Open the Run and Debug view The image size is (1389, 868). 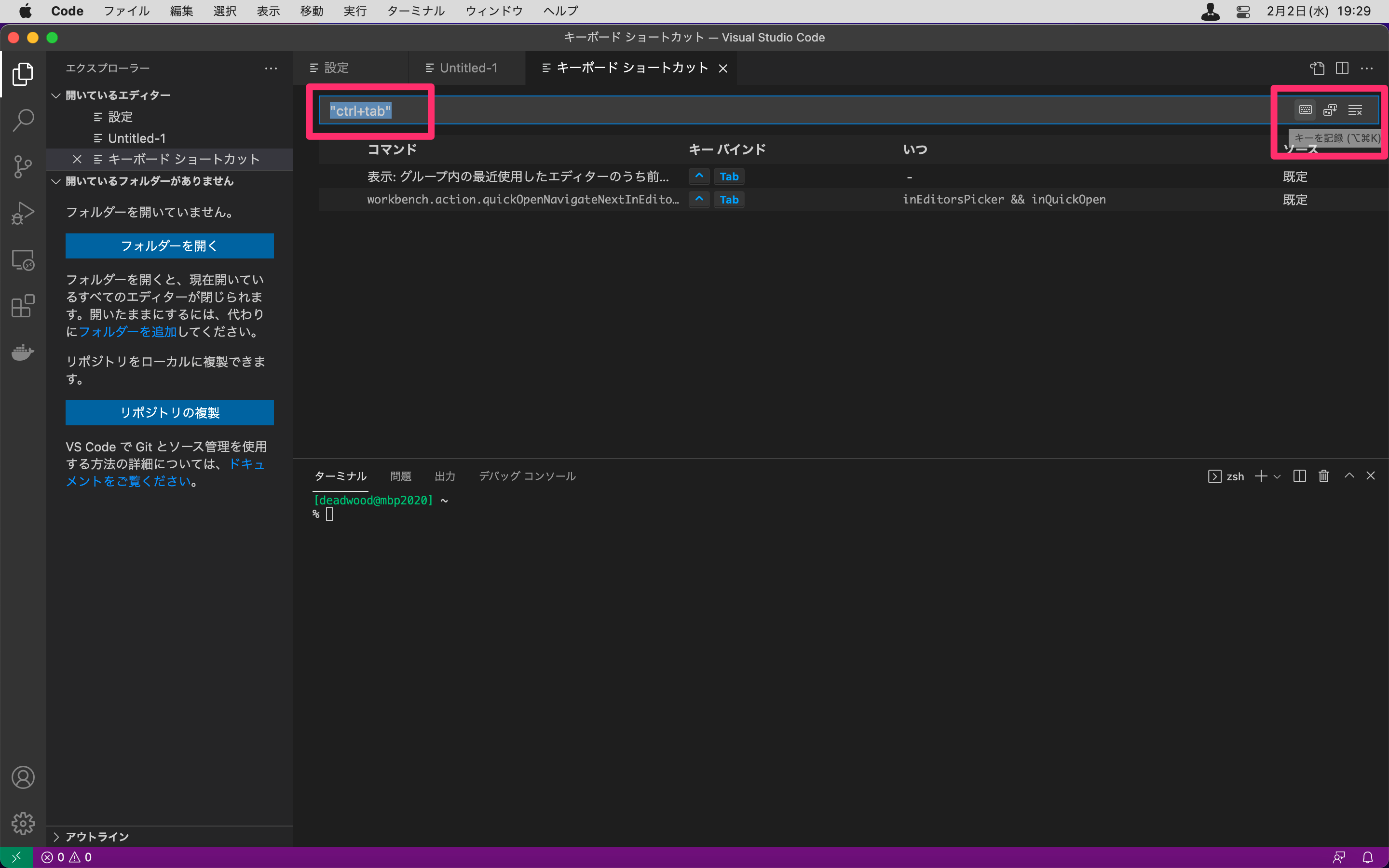pyautogui.click(x=23, y=212)
